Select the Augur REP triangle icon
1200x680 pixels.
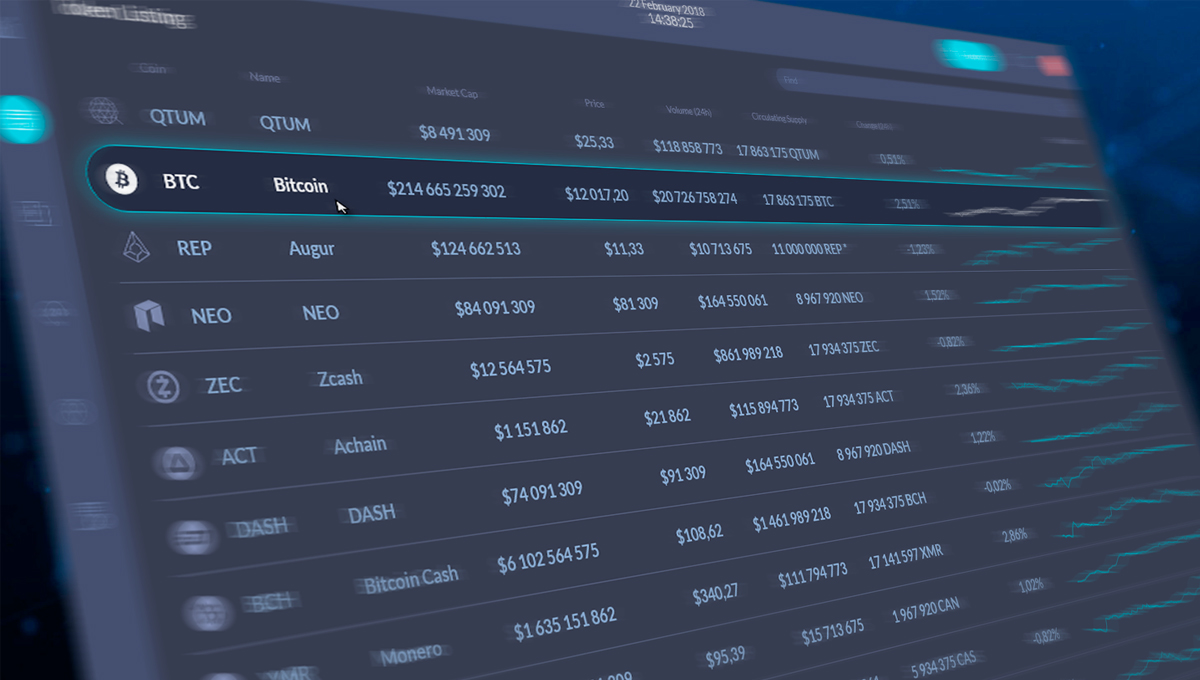136,246
